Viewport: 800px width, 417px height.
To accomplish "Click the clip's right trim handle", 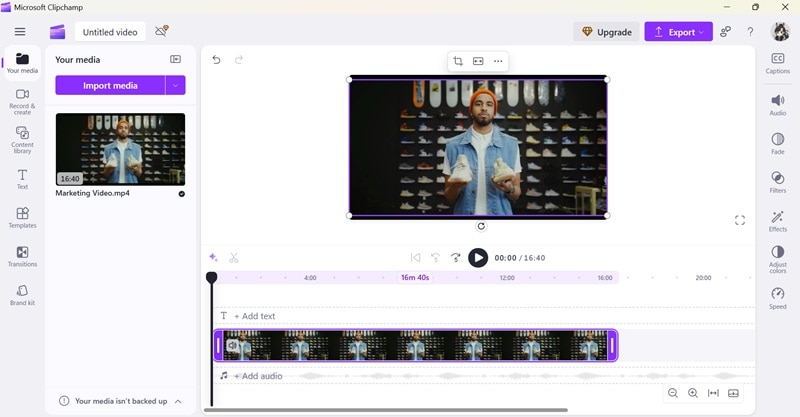I will pos(613,346).
